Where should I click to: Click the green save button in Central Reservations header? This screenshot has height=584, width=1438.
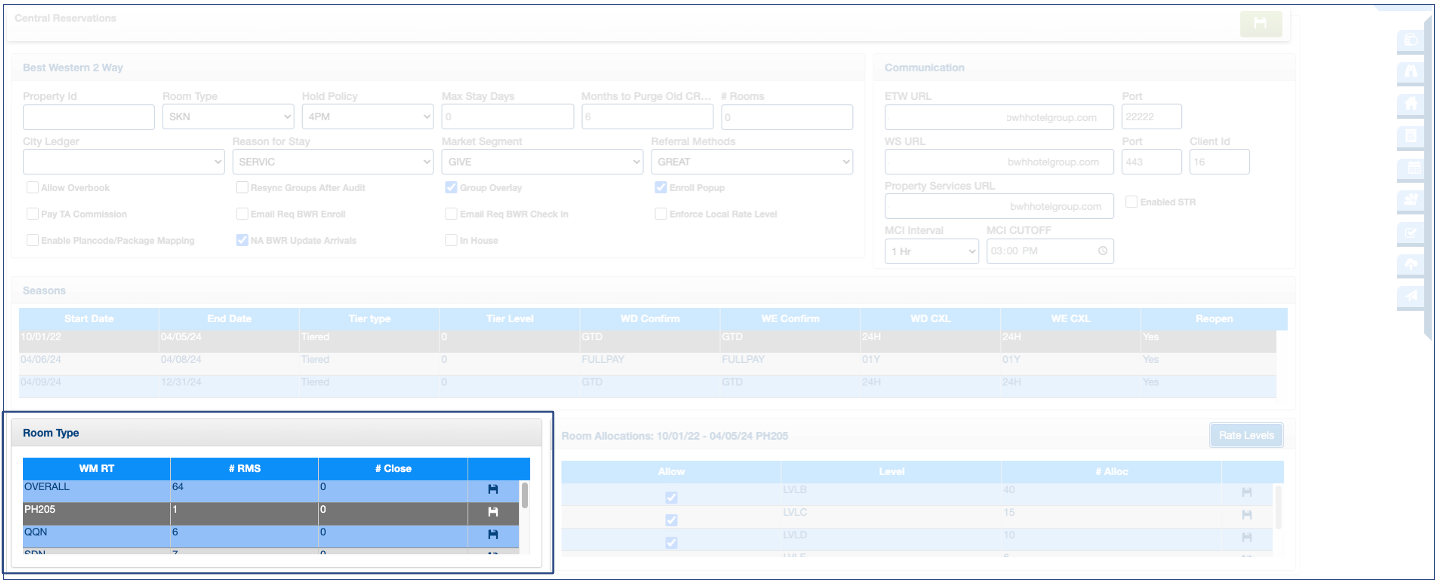coord(1260,24)
